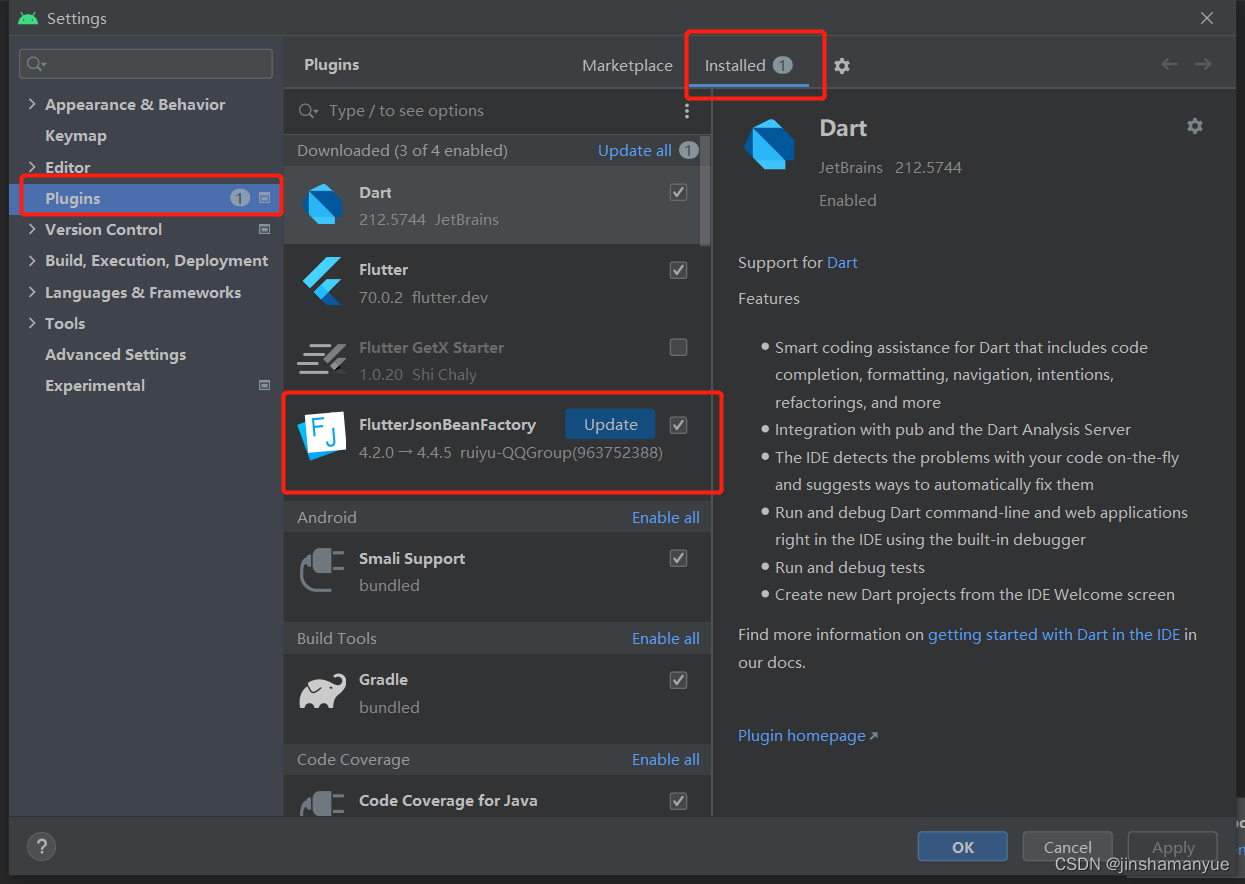Expand Build, Execution, Deployment node
The height and width of the screenshot is (884, 1245).
point(32,260)
